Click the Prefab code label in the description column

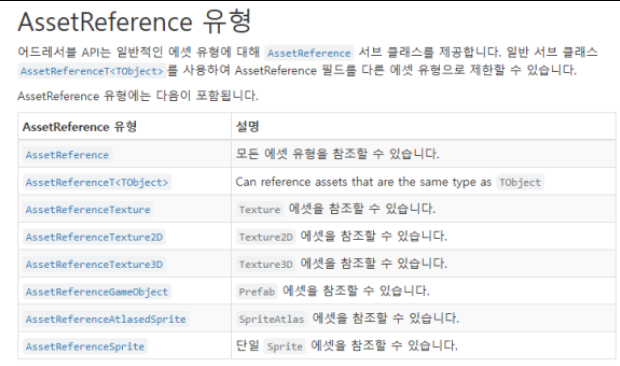[257, 292]
